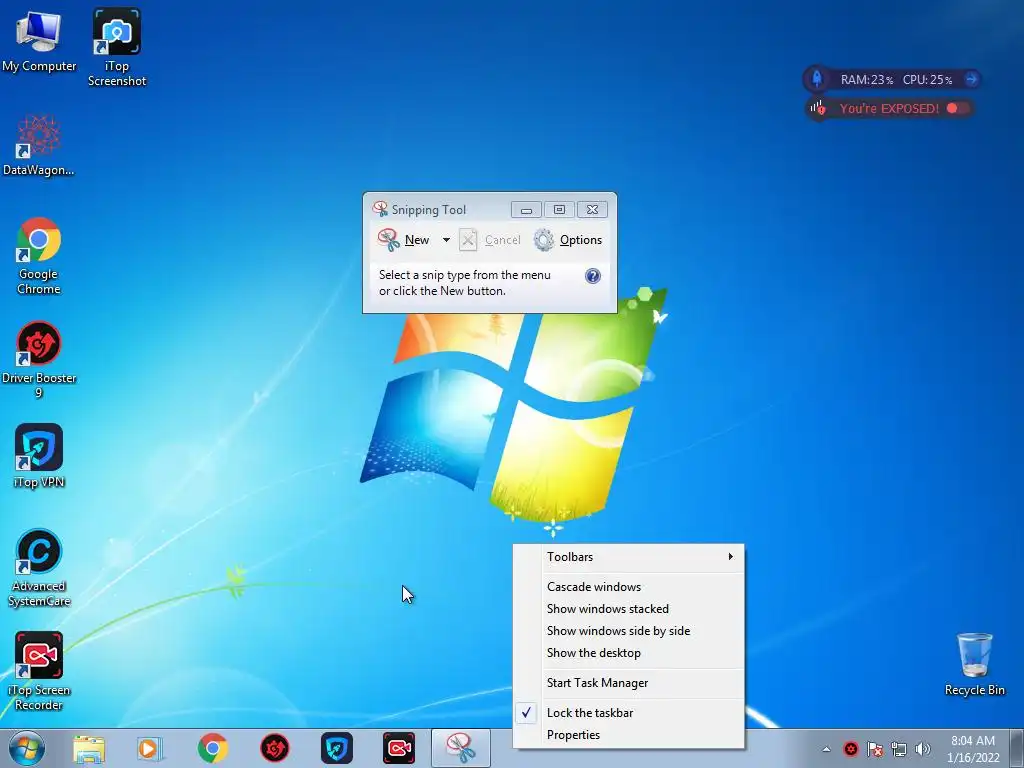This screenshot has height=768, width=1024.
Task: Click the CPU:25% readout
Action: point(927,80)
